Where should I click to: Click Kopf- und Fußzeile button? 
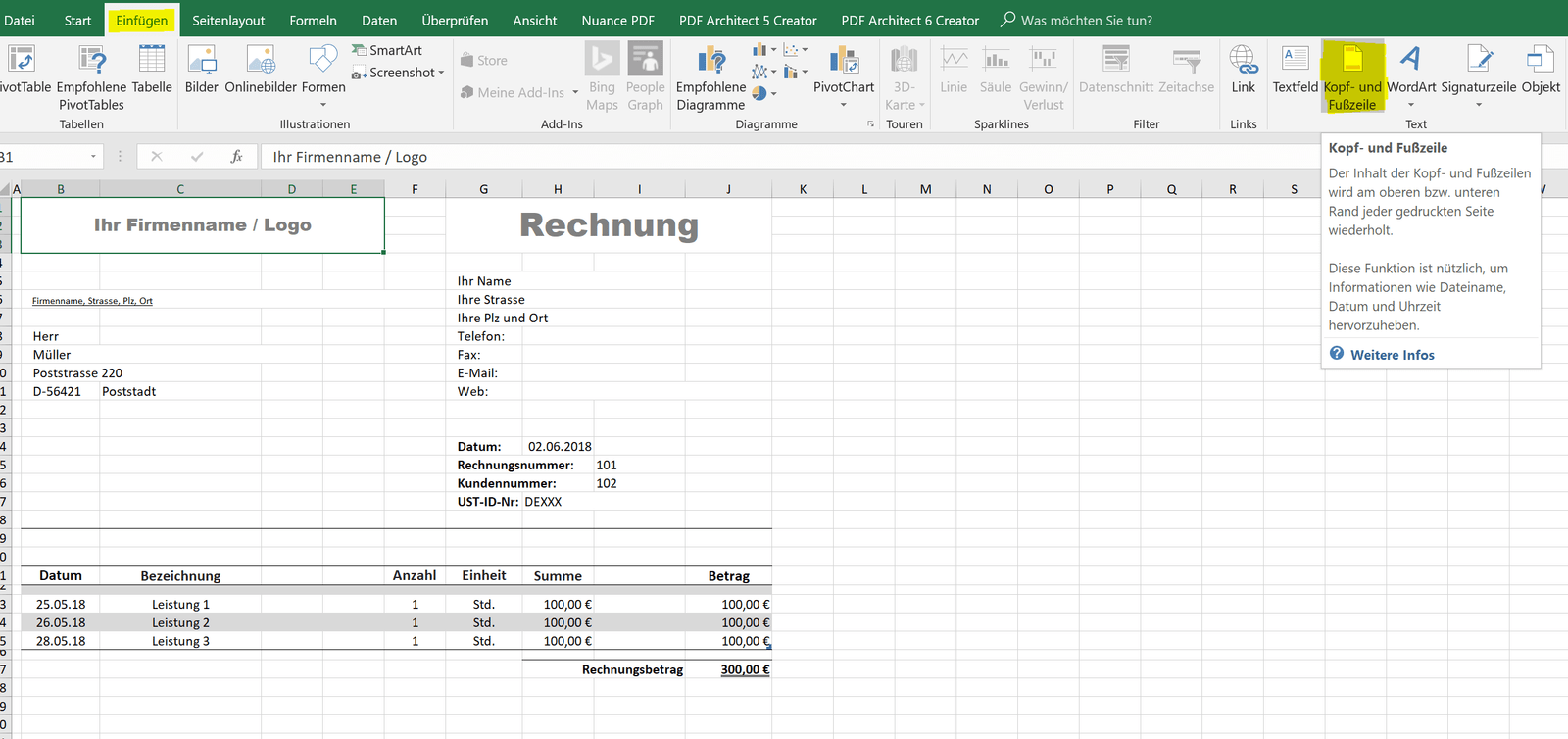(1352, 76)
